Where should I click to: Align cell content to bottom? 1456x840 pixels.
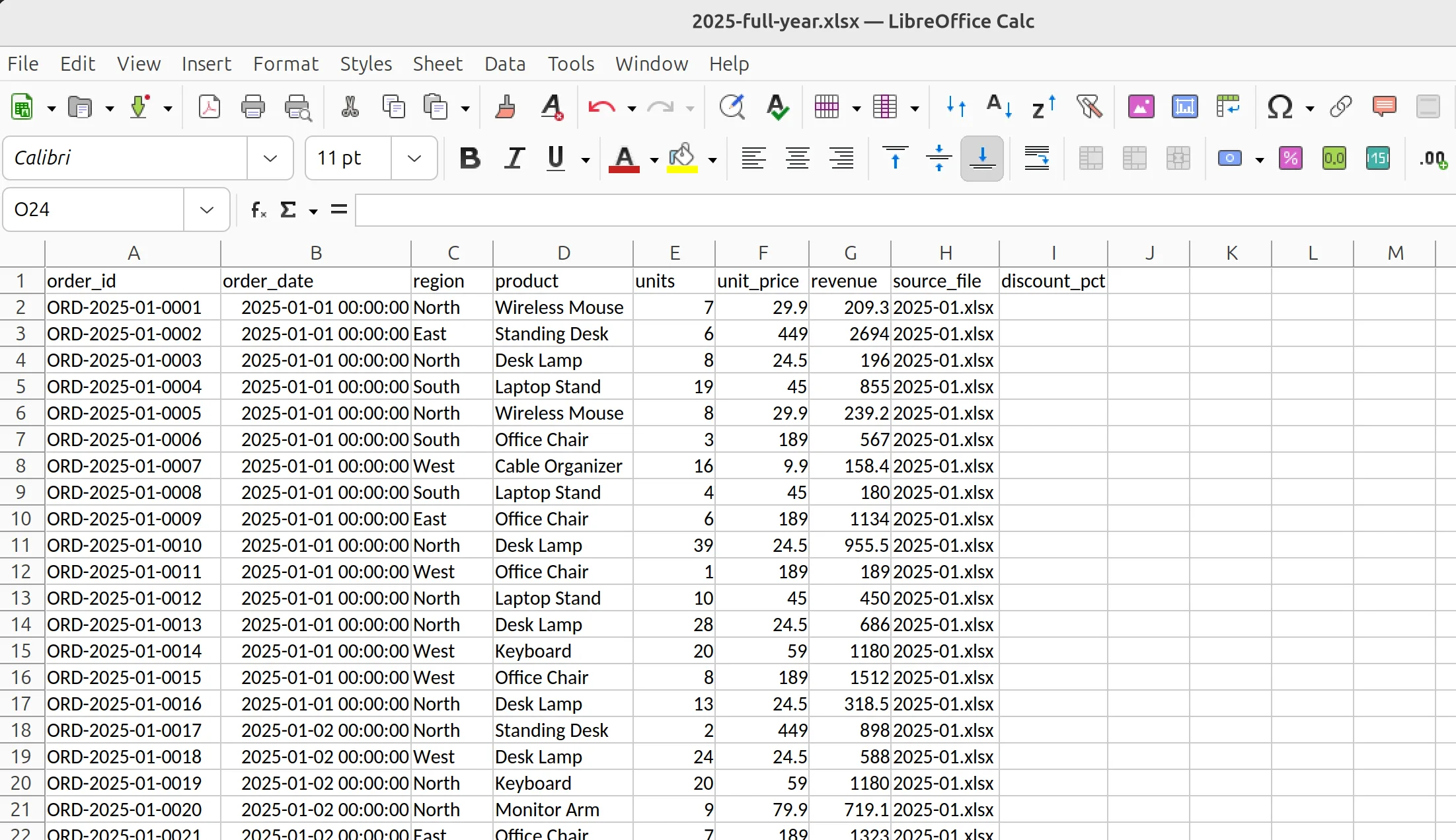tap(982, 158)
